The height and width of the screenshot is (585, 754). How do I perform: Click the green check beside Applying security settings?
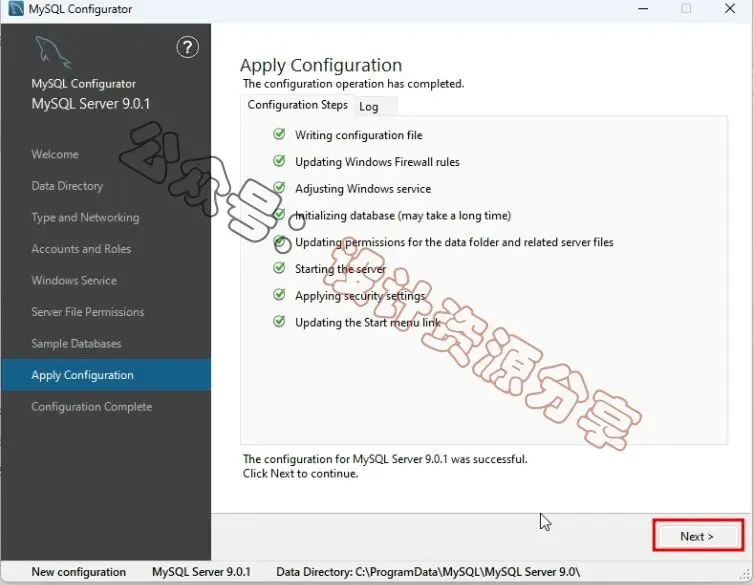(279, 295)
